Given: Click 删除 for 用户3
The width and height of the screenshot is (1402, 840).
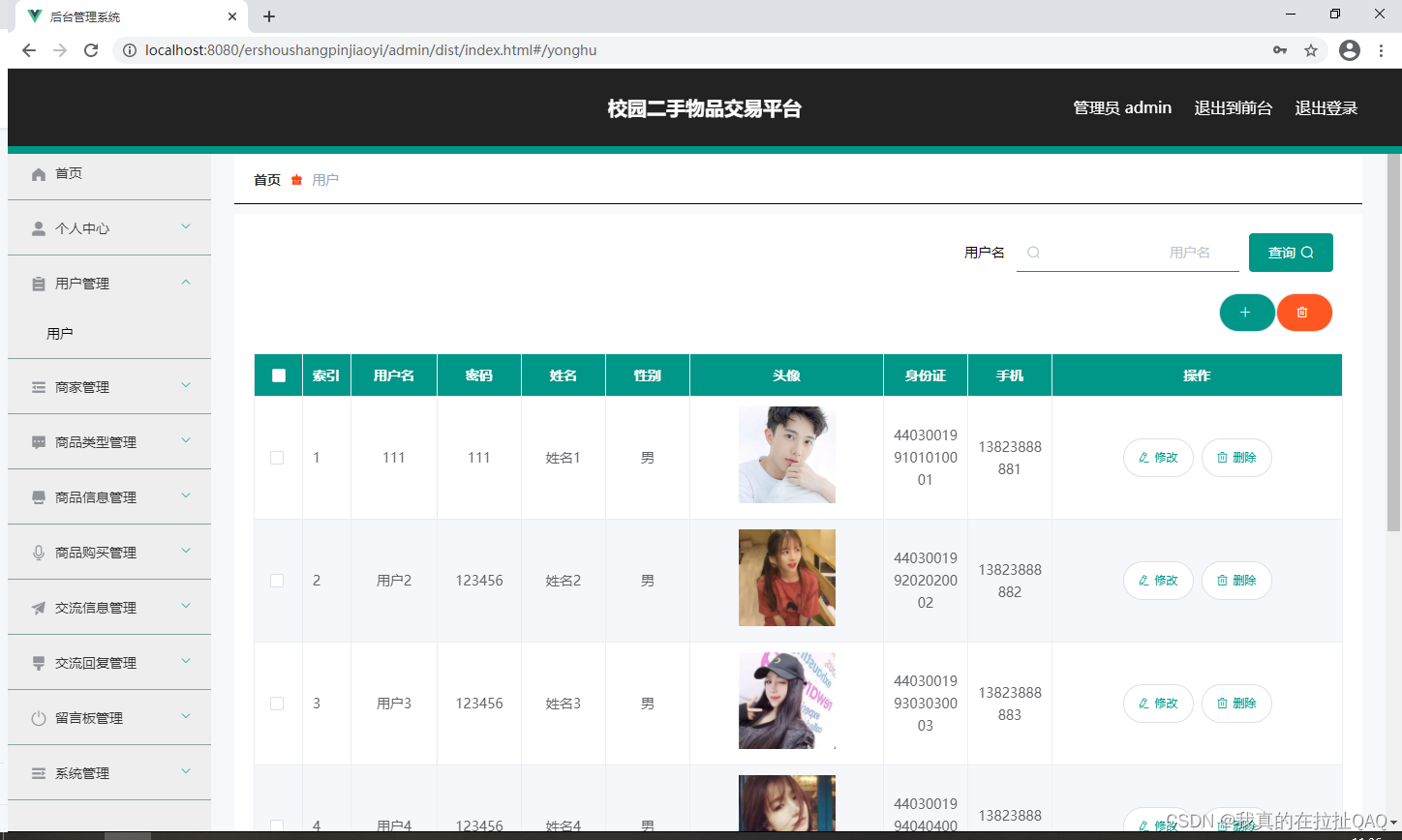Looking at the screenshot, I should tap(1236, 704).
